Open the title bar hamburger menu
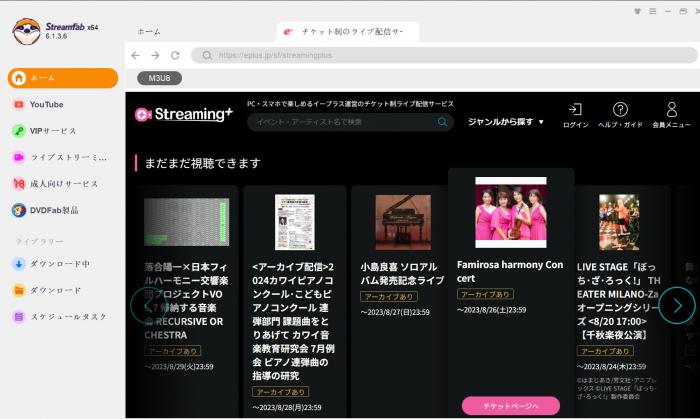The height and width of the screenshot is (419, 700). (x=653, y=11)
